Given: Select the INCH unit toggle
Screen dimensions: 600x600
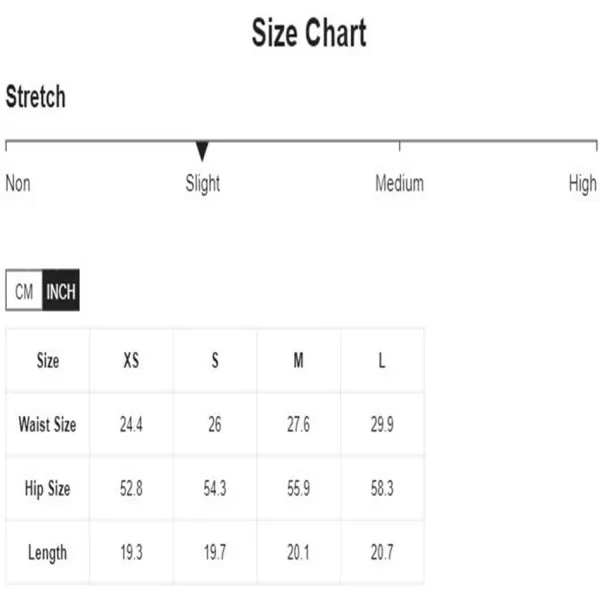Looking at the screenshot, I should (x=60, y=290).
